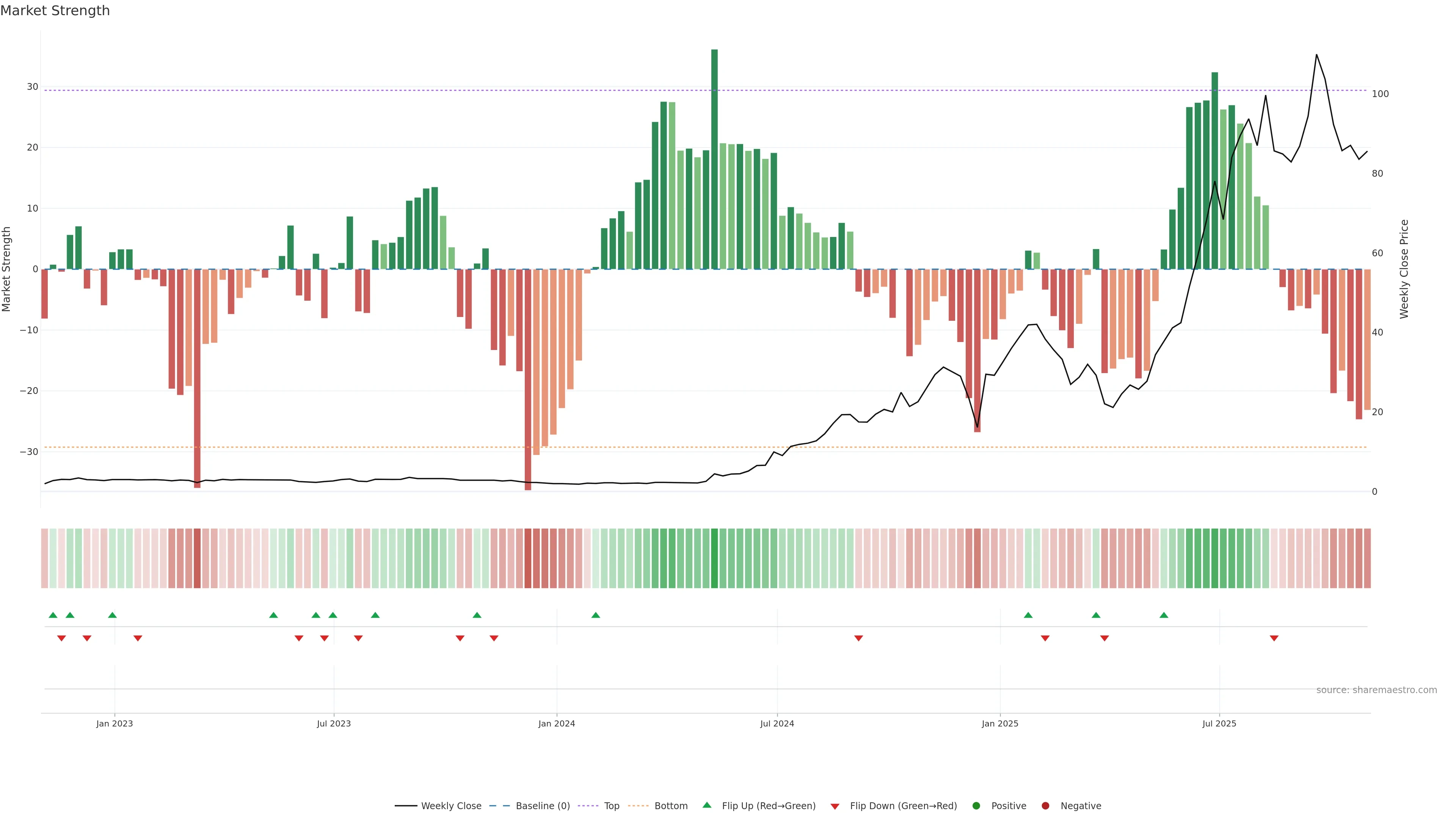
Task: Click the leftmost green flip-up triangle marker
Action: (53, 615)
